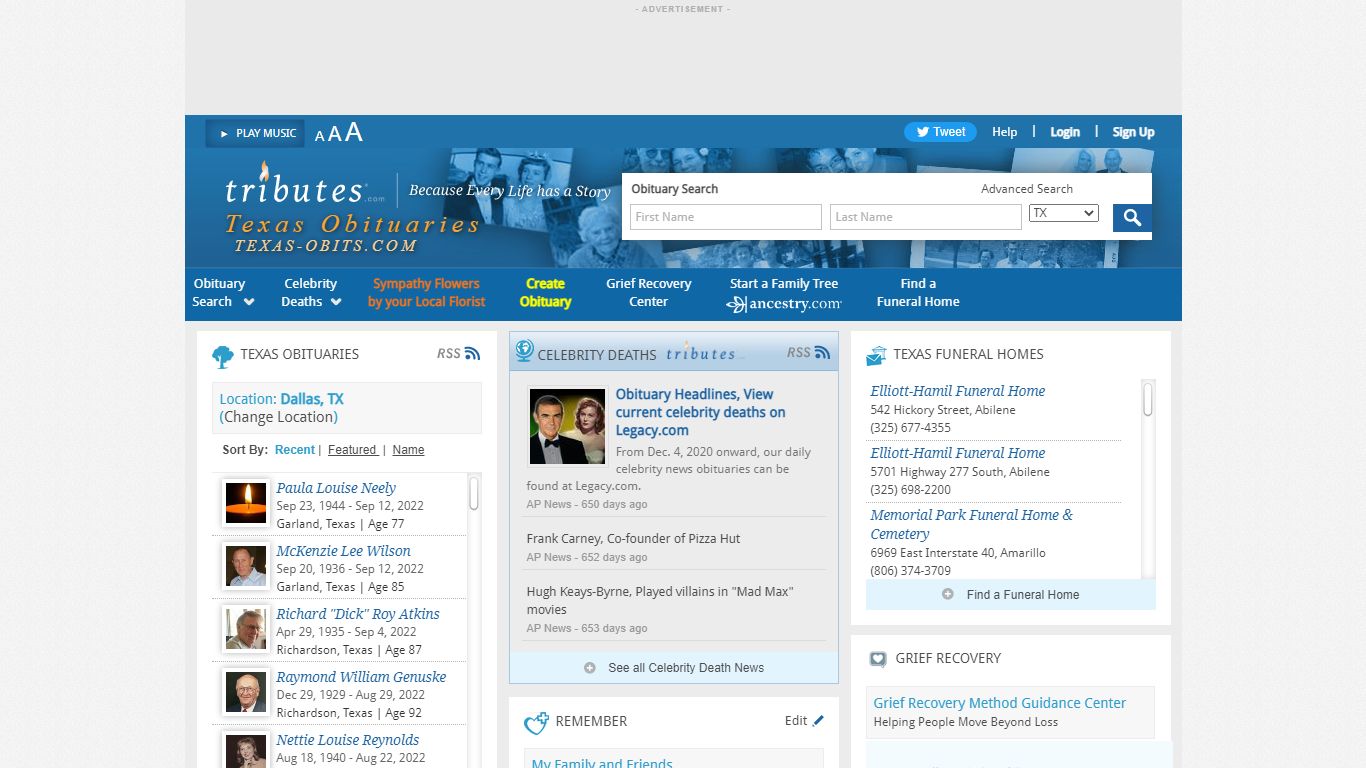
Task: Open Raymond William Genuske obituary
Action: [361, 677]
